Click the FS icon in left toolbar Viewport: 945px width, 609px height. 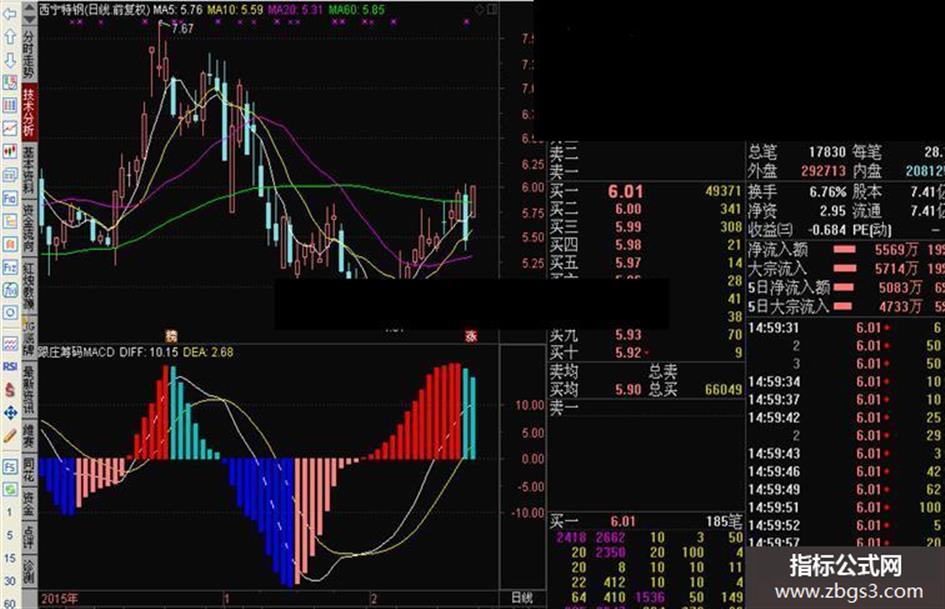click(10, 467)
